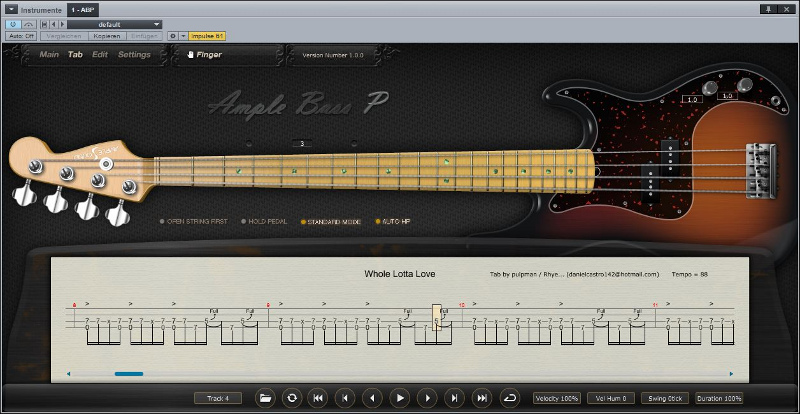
Task: Click the Whole Lotta Love title
Action: pos(399,274)
